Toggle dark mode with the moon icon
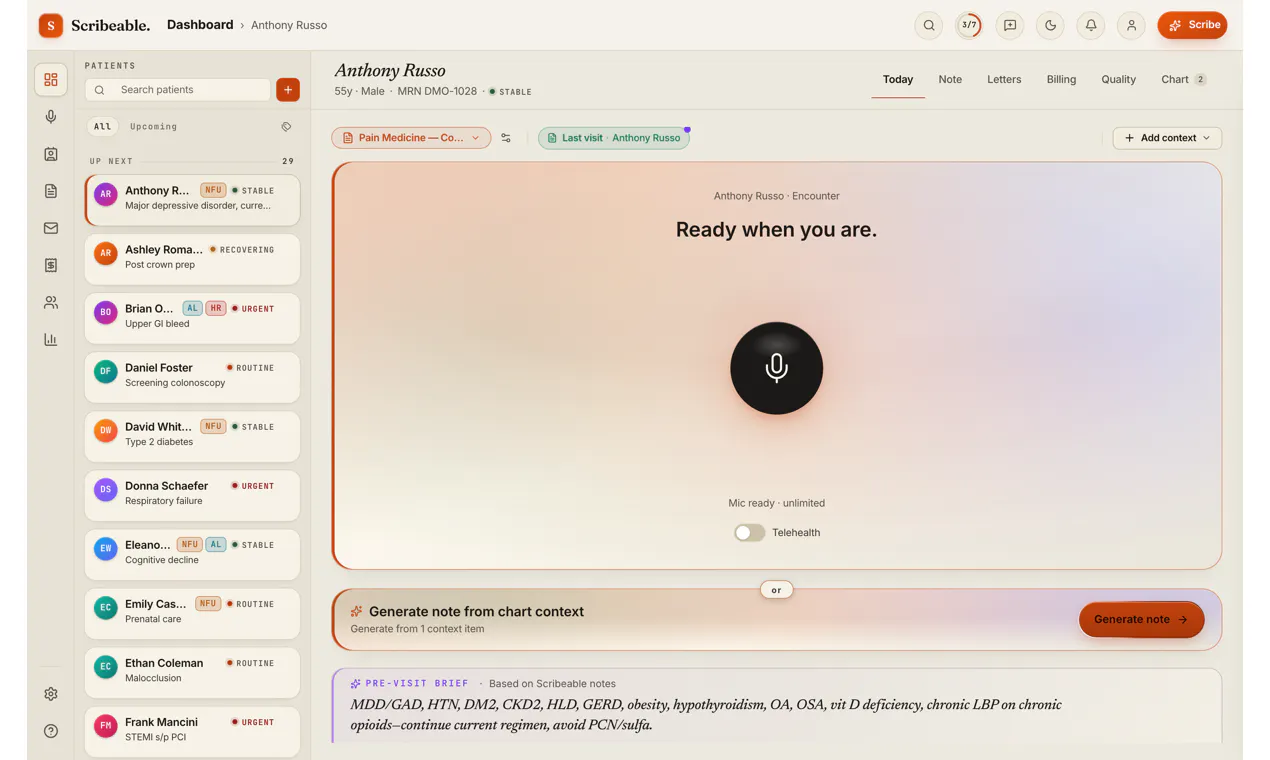The width and height of the screenshot is (1270, 760). pos(1050,25)
